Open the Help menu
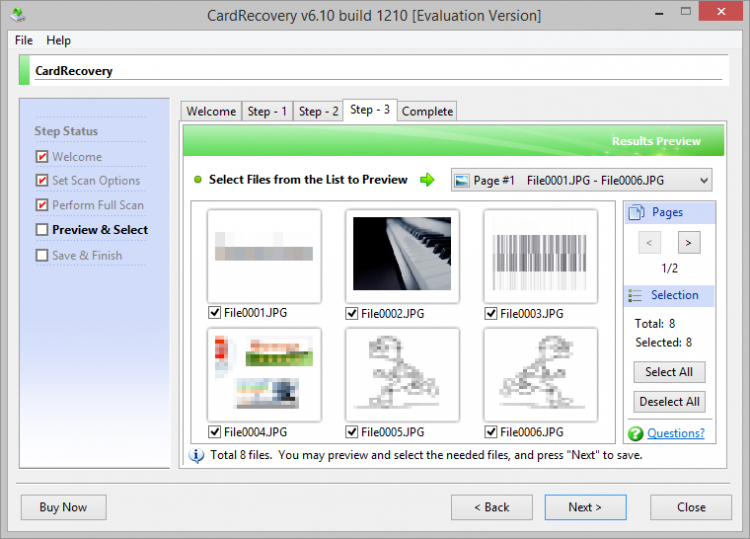 (x=58, y=40)
